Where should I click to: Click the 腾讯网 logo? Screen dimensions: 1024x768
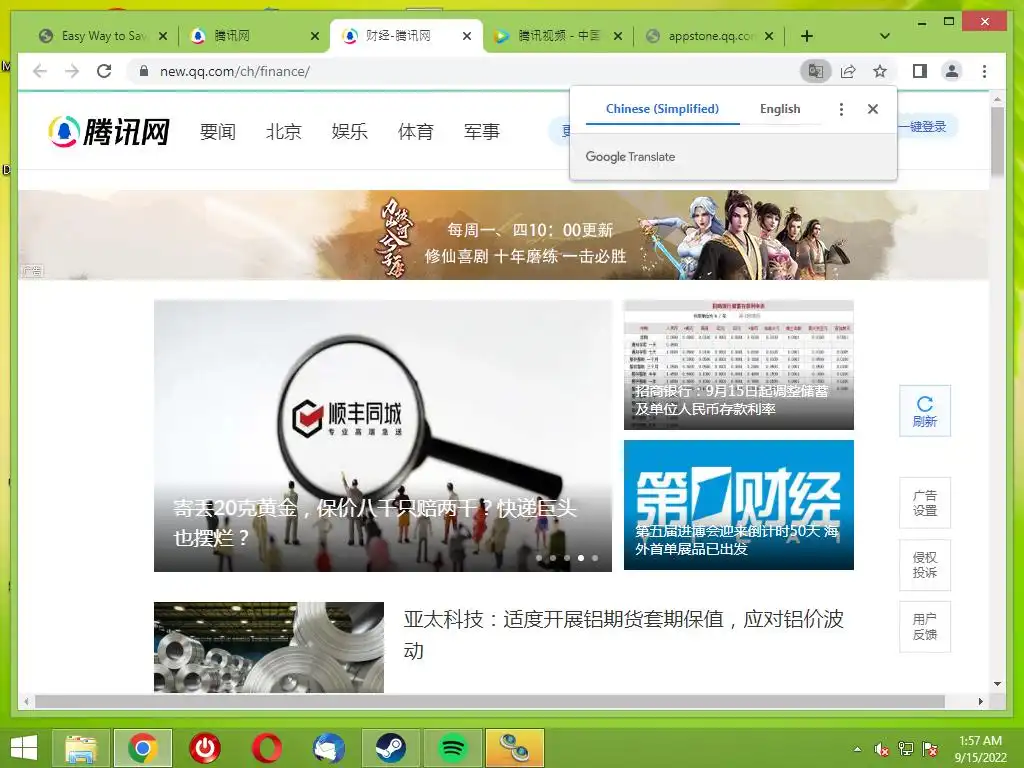pyautogui.click(x=109, y=131)
